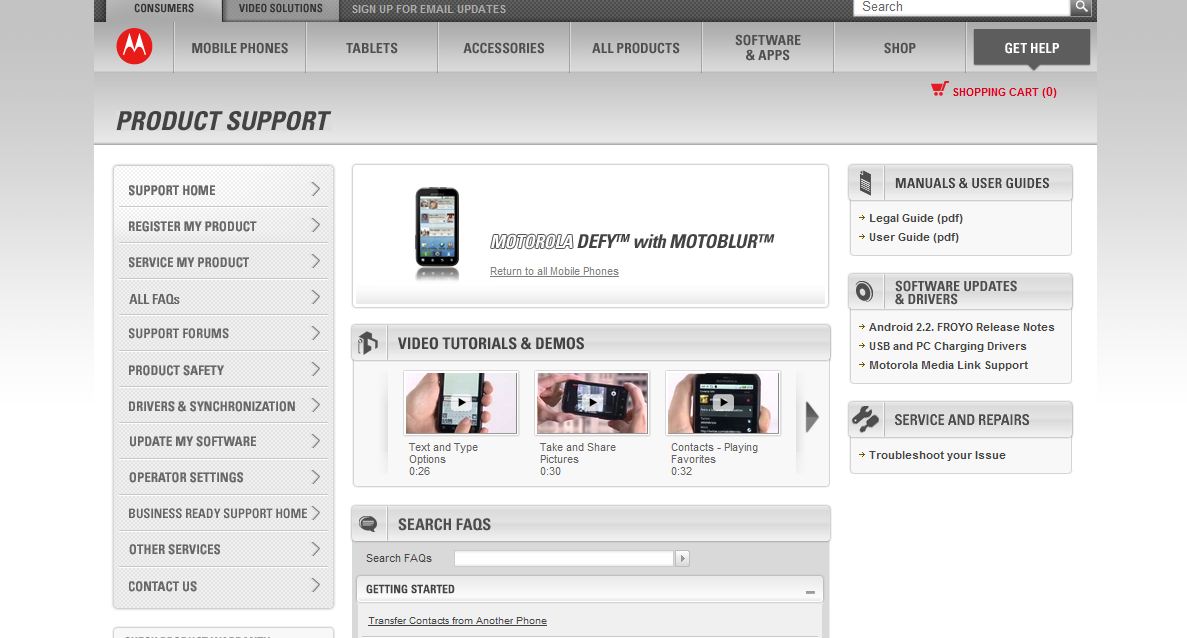Viewport: 1187px width, 638px height.
Task: Click the Motorola logo icon
Action: [134, 47]
